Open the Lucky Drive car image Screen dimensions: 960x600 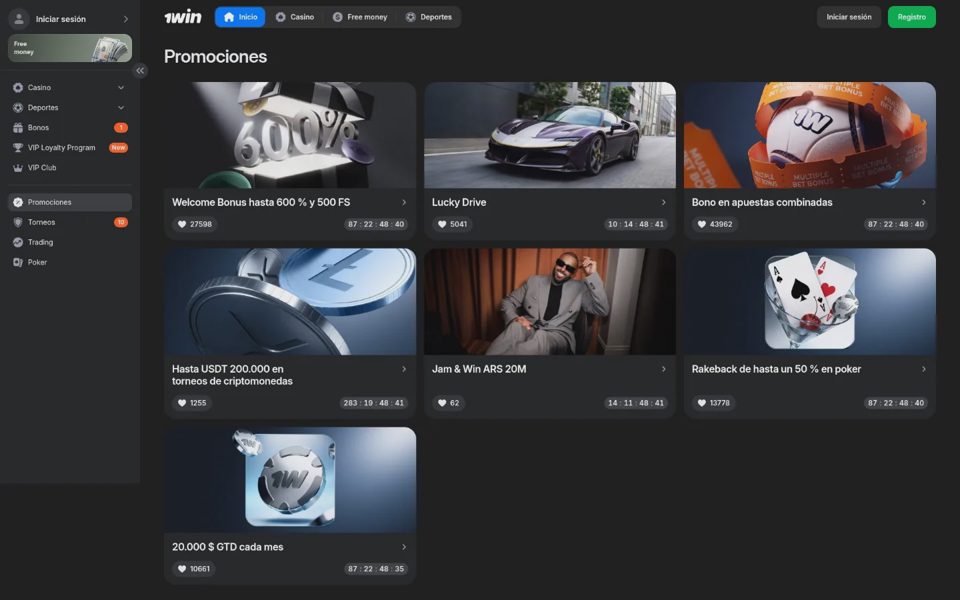550,135
